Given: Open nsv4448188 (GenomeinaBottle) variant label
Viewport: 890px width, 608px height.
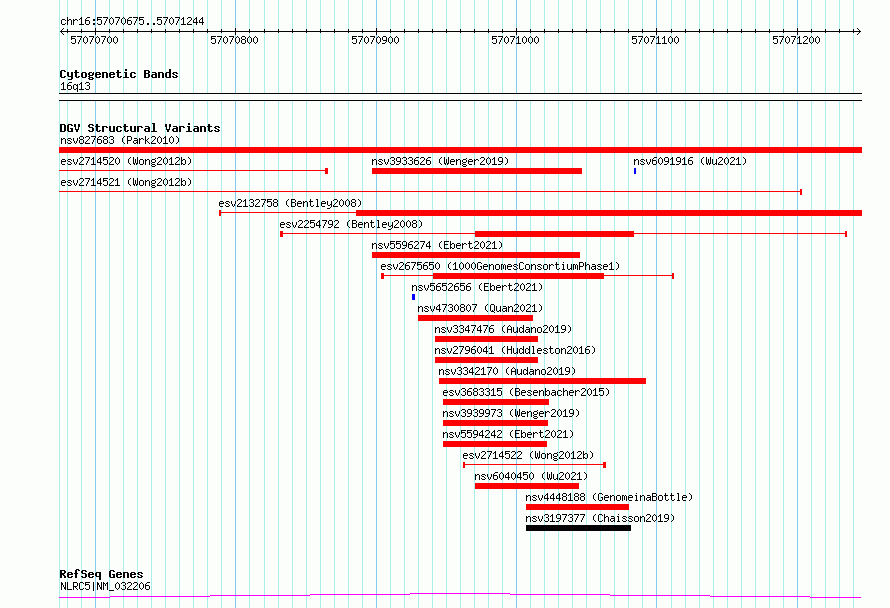Looking at the screenshot, I should [x=609, y=497].
